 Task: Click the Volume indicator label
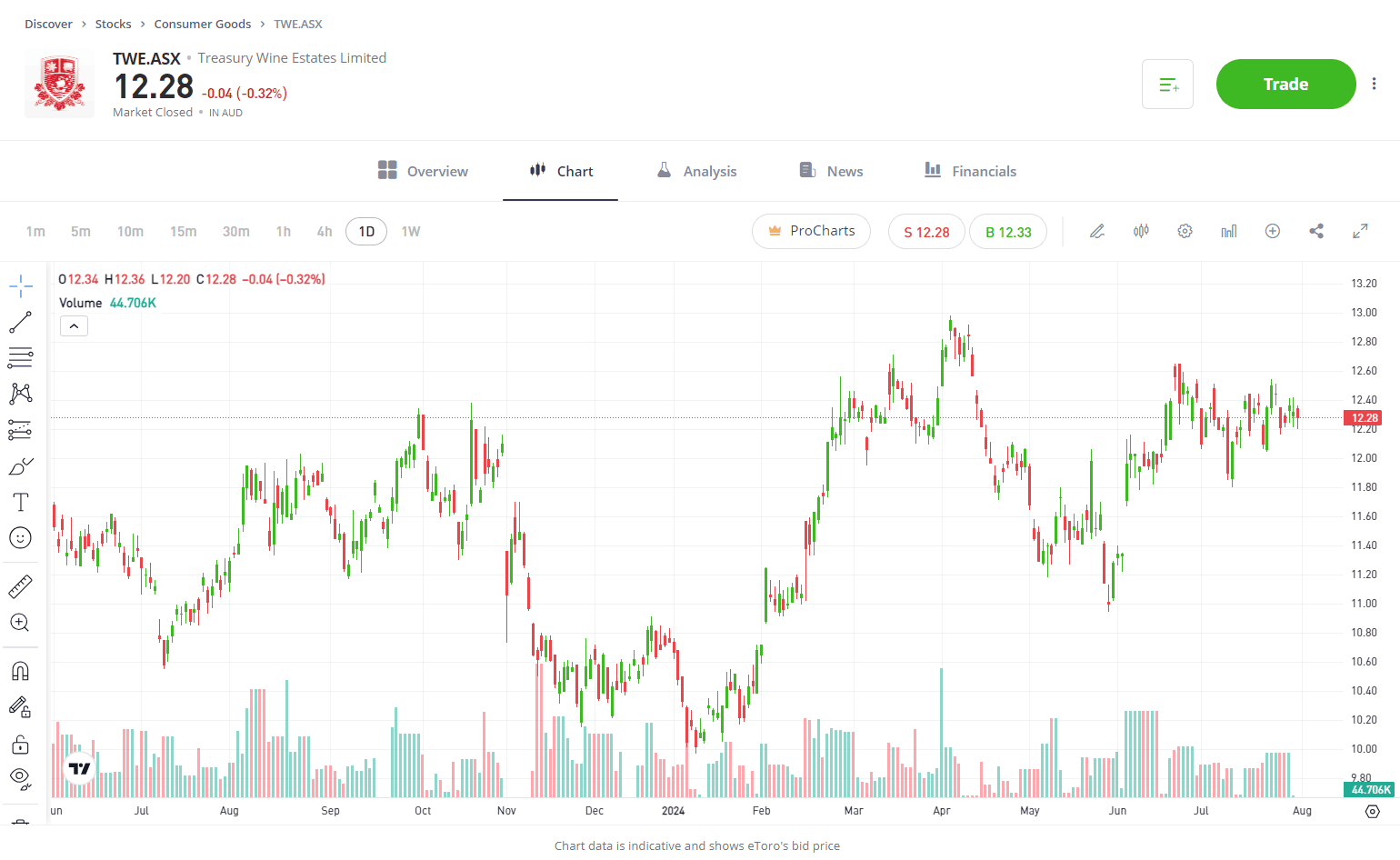(81, 303)
